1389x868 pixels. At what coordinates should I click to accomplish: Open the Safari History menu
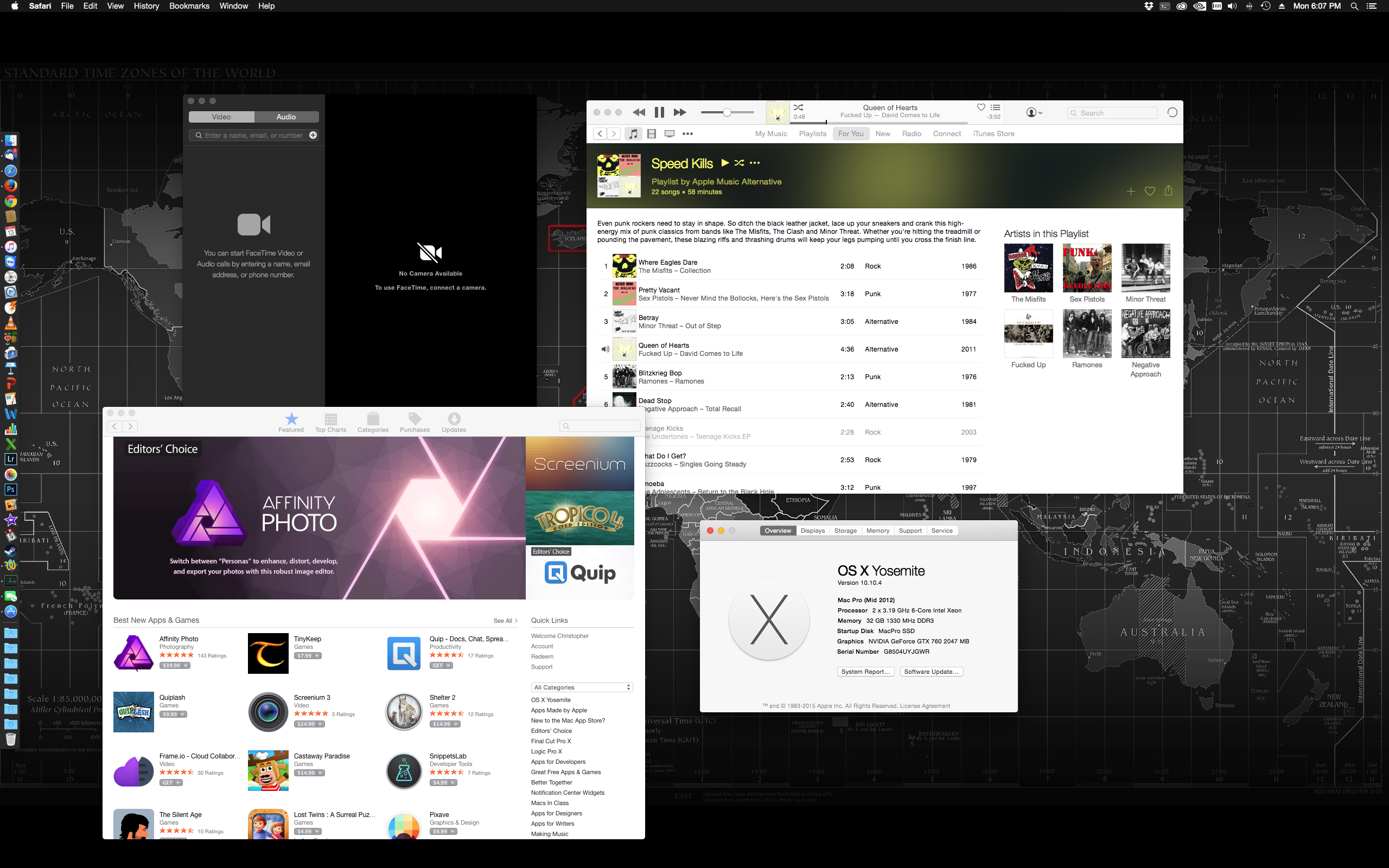point(146,7)
